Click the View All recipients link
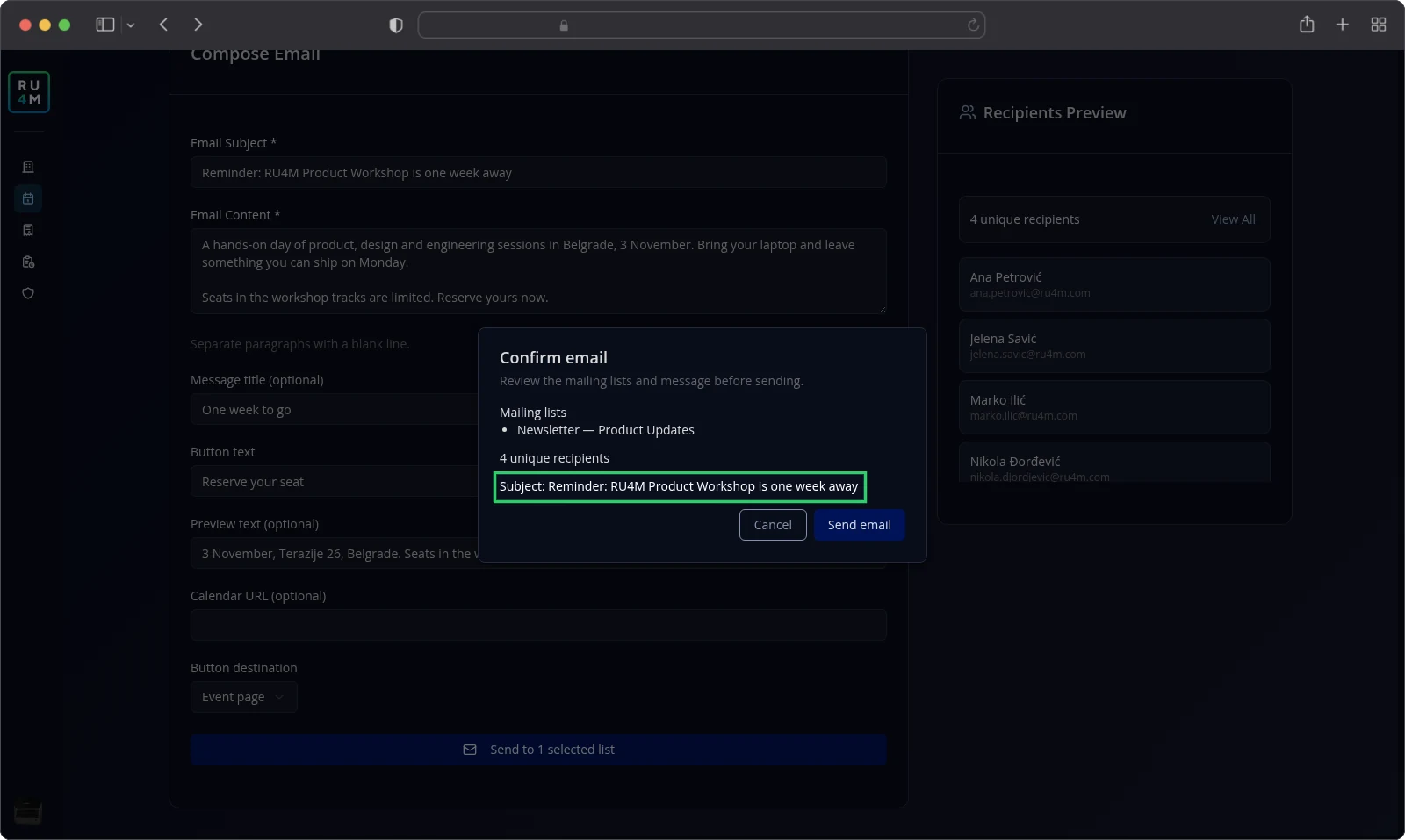 tap(1233, 219)
